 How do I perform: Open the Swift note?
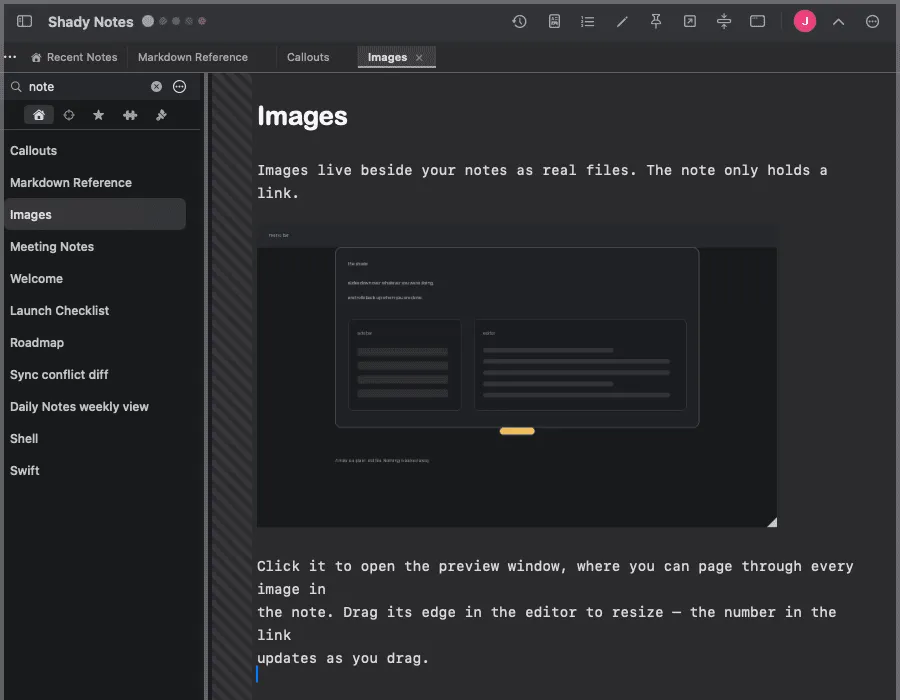95,470
